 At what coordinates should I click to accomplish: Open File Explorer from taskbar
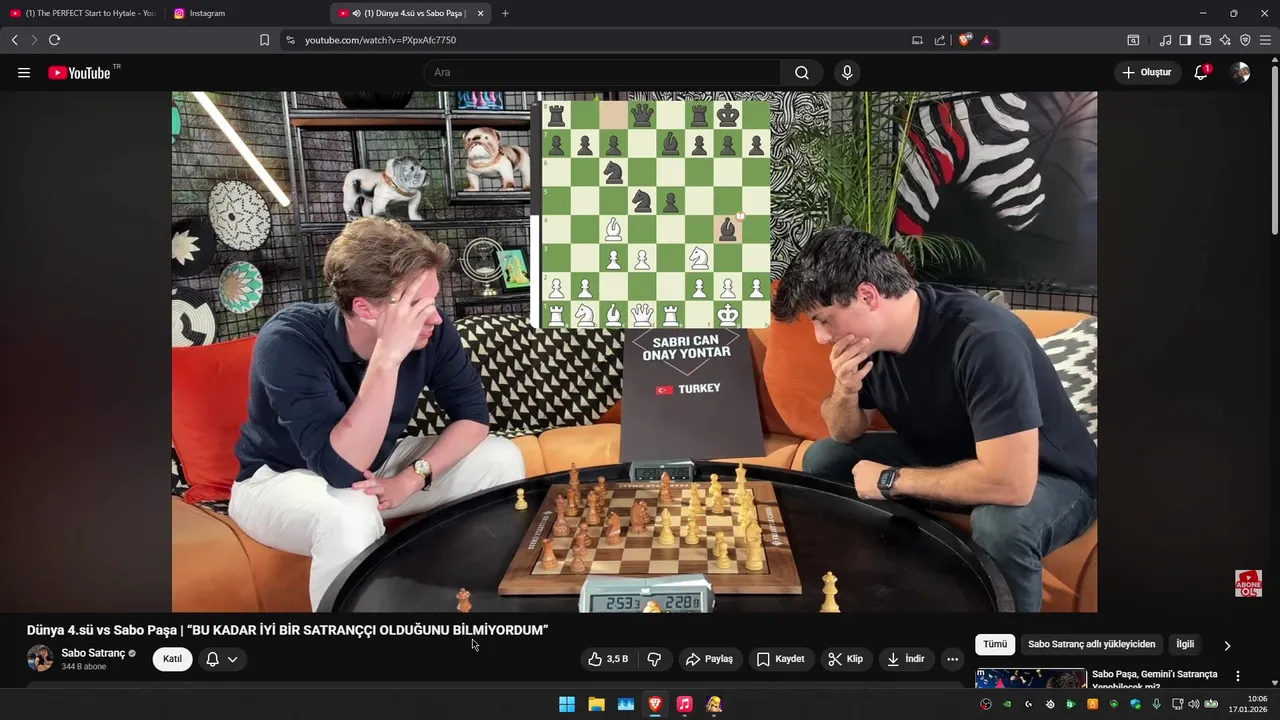(x=596, y=704)
